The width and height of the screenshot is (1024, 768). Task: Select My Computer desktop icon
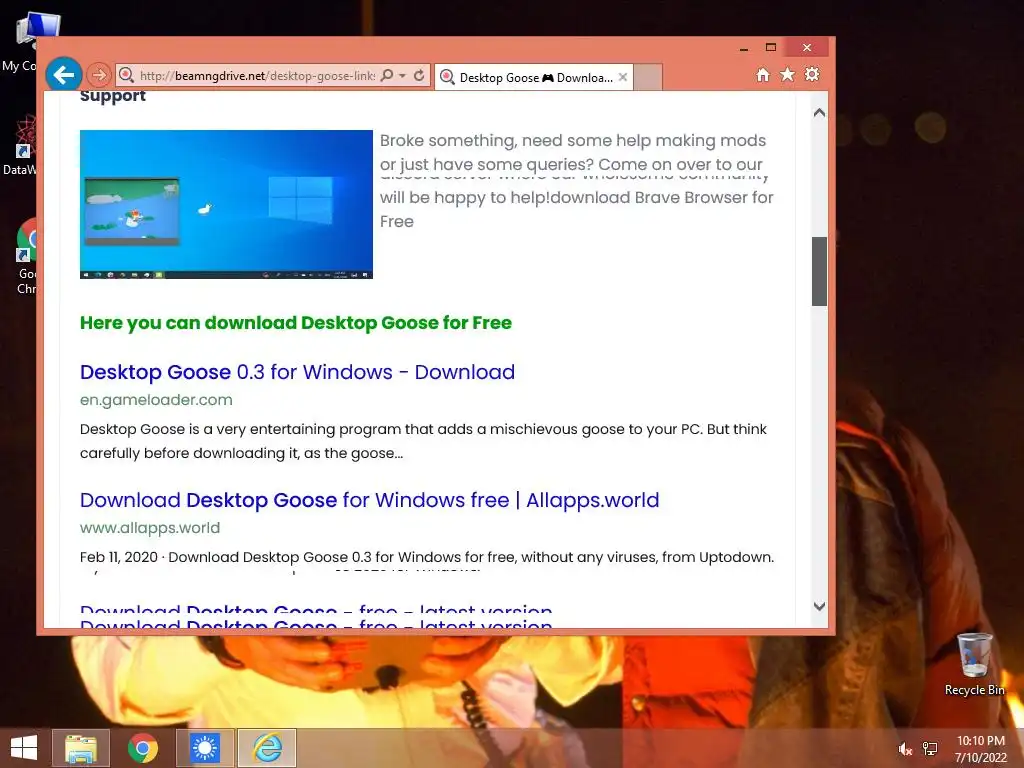[24, 40]
